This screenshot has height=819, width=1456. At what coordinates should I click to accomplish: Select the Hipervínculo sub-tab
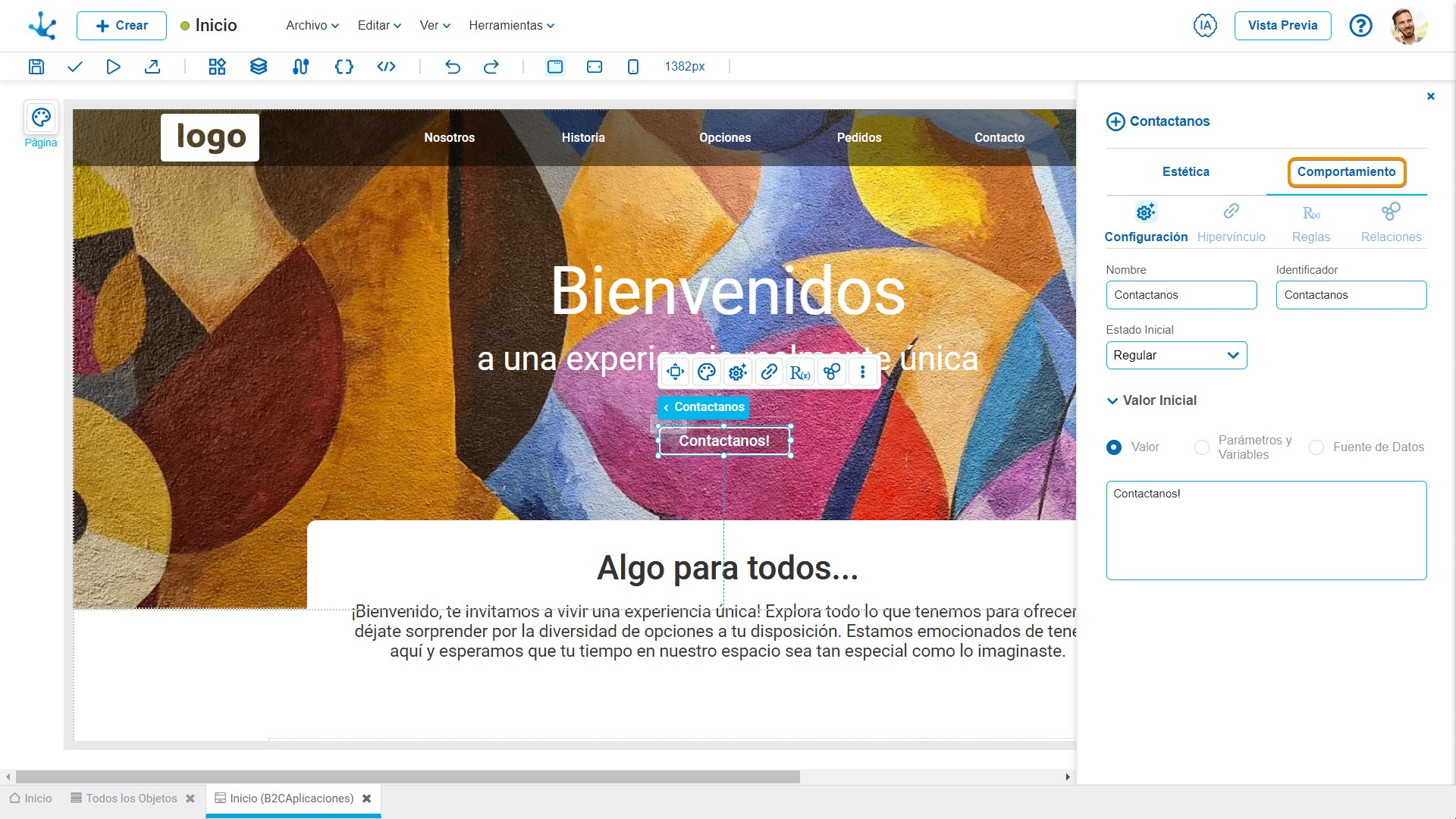click(x=1231, y=223)
